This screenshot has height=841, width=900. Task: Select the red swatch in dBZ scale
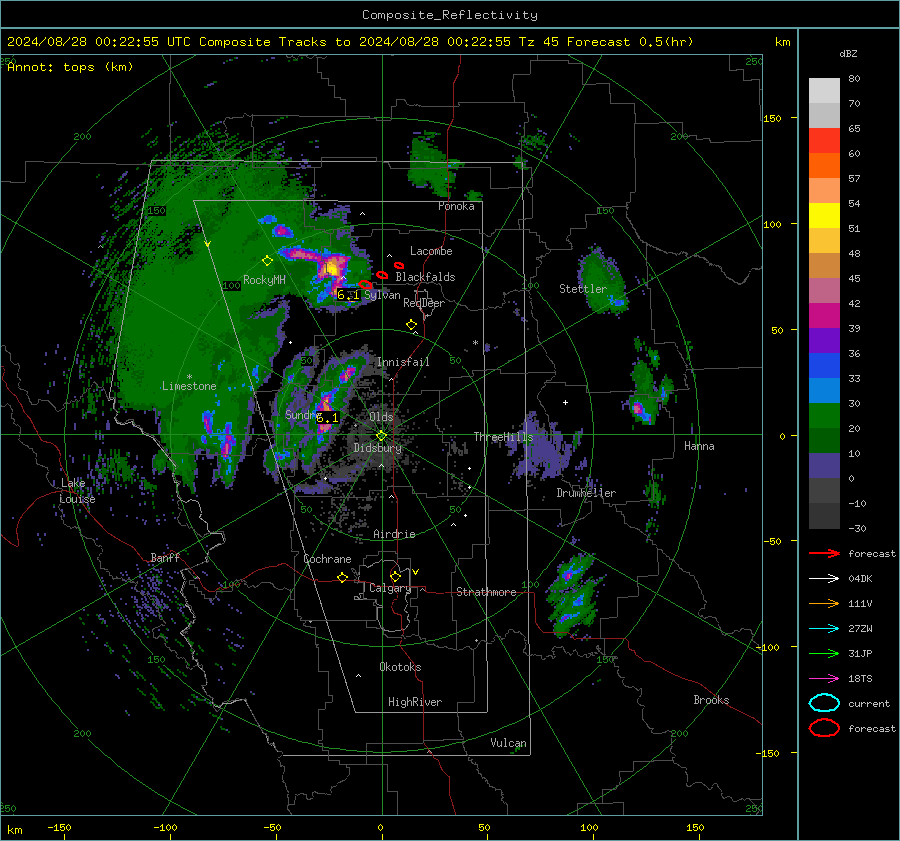point(824,141)
